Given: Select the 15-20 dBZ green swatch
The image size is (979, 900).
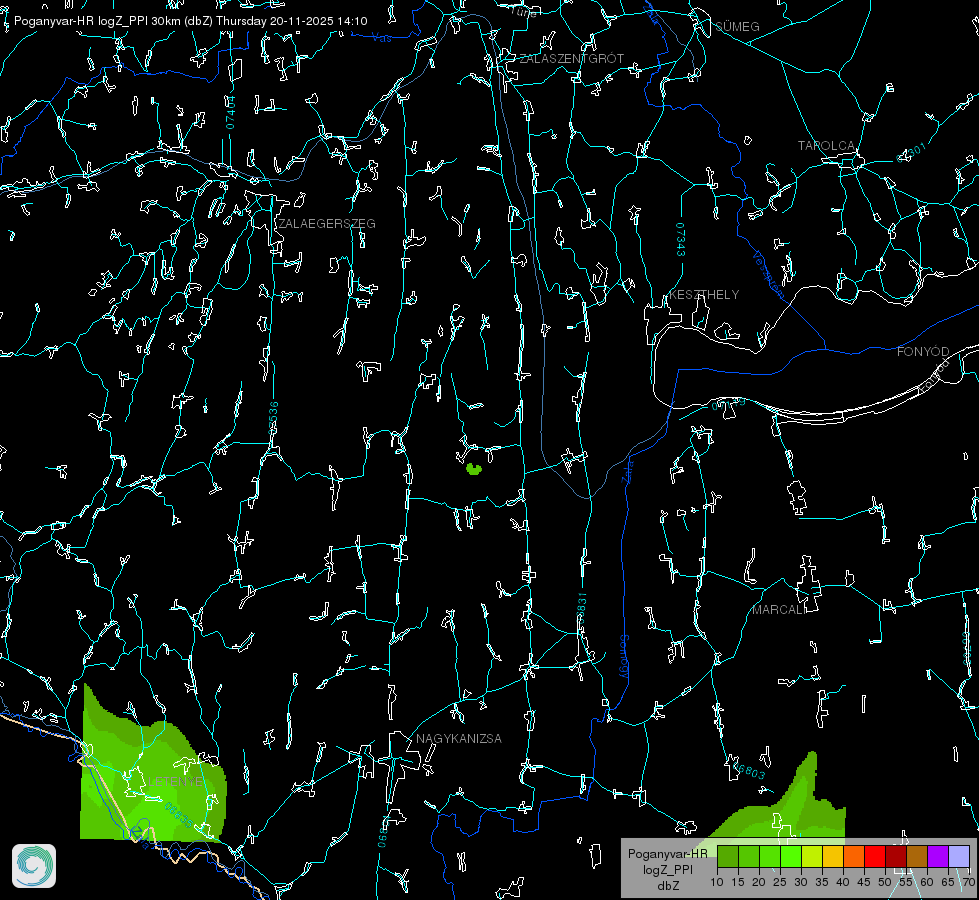Looking at the screenshot, I should tap(749, 856).
